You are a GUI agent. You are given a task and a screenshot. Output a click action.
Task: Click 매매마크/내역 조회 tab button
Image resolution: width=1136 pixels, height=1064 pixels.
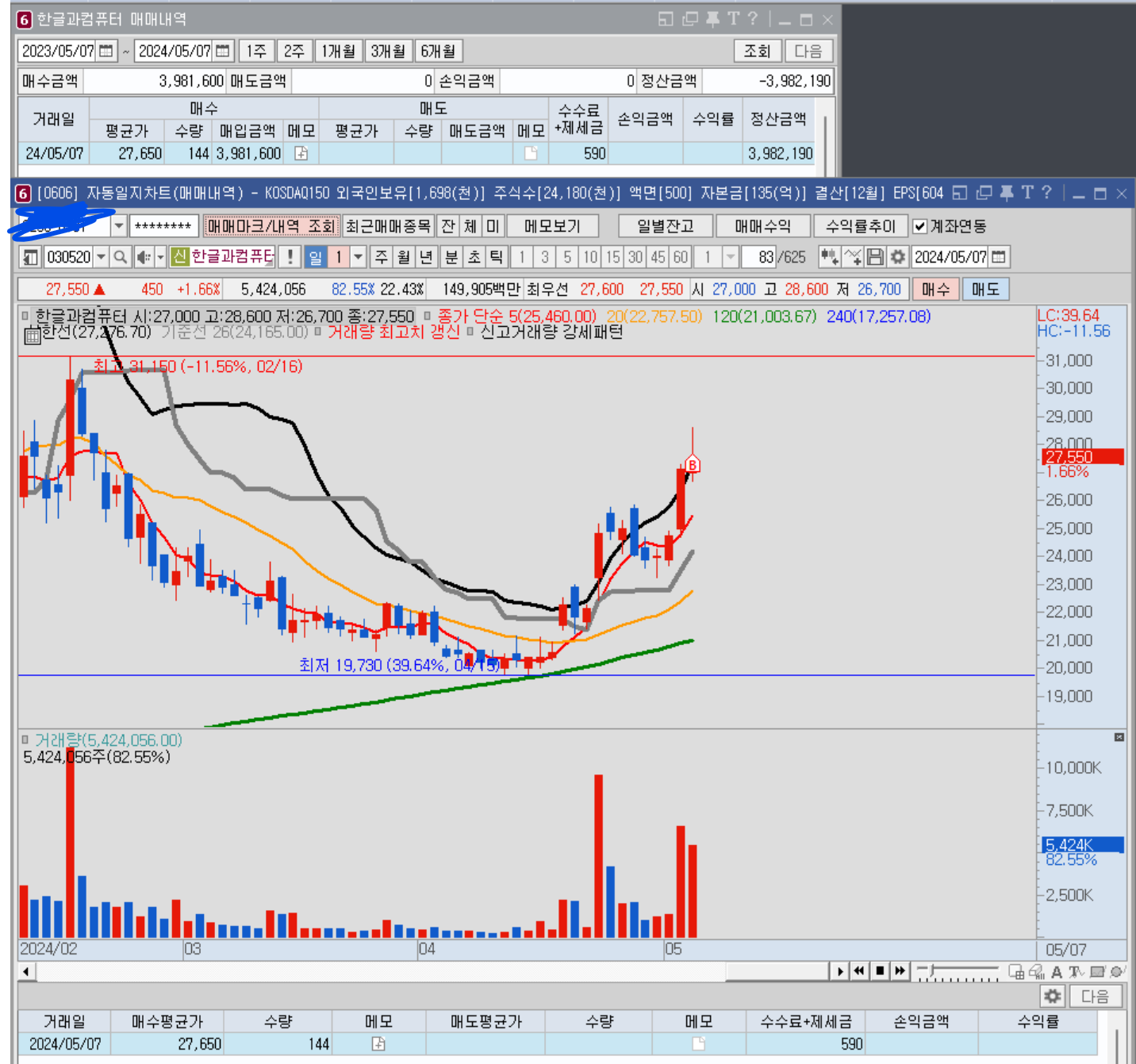click(x=272, y=226)
